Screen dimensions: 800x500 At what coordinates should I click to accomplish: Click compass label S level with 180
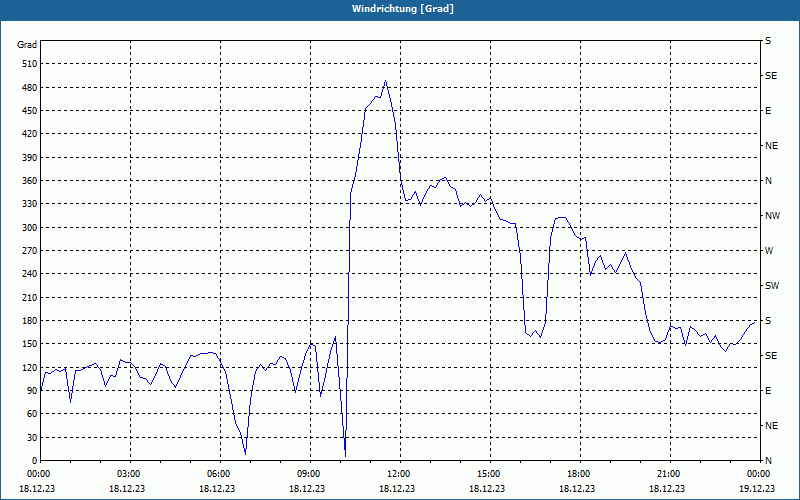768,321
